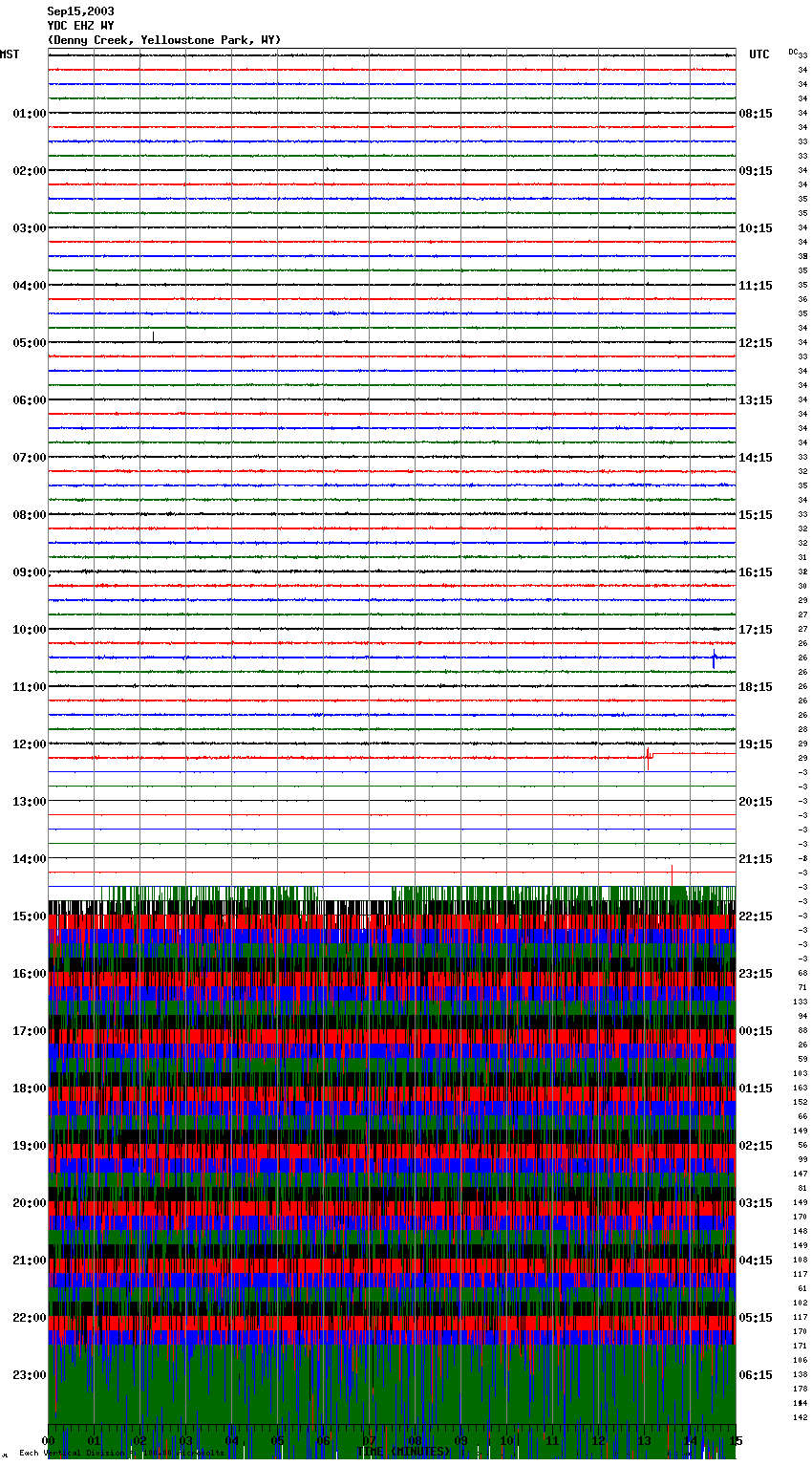The image size is (812, 1466).
Task: Select the 17:00 MST hour label
Action: pyautogui.click(x=29, y=1031)
